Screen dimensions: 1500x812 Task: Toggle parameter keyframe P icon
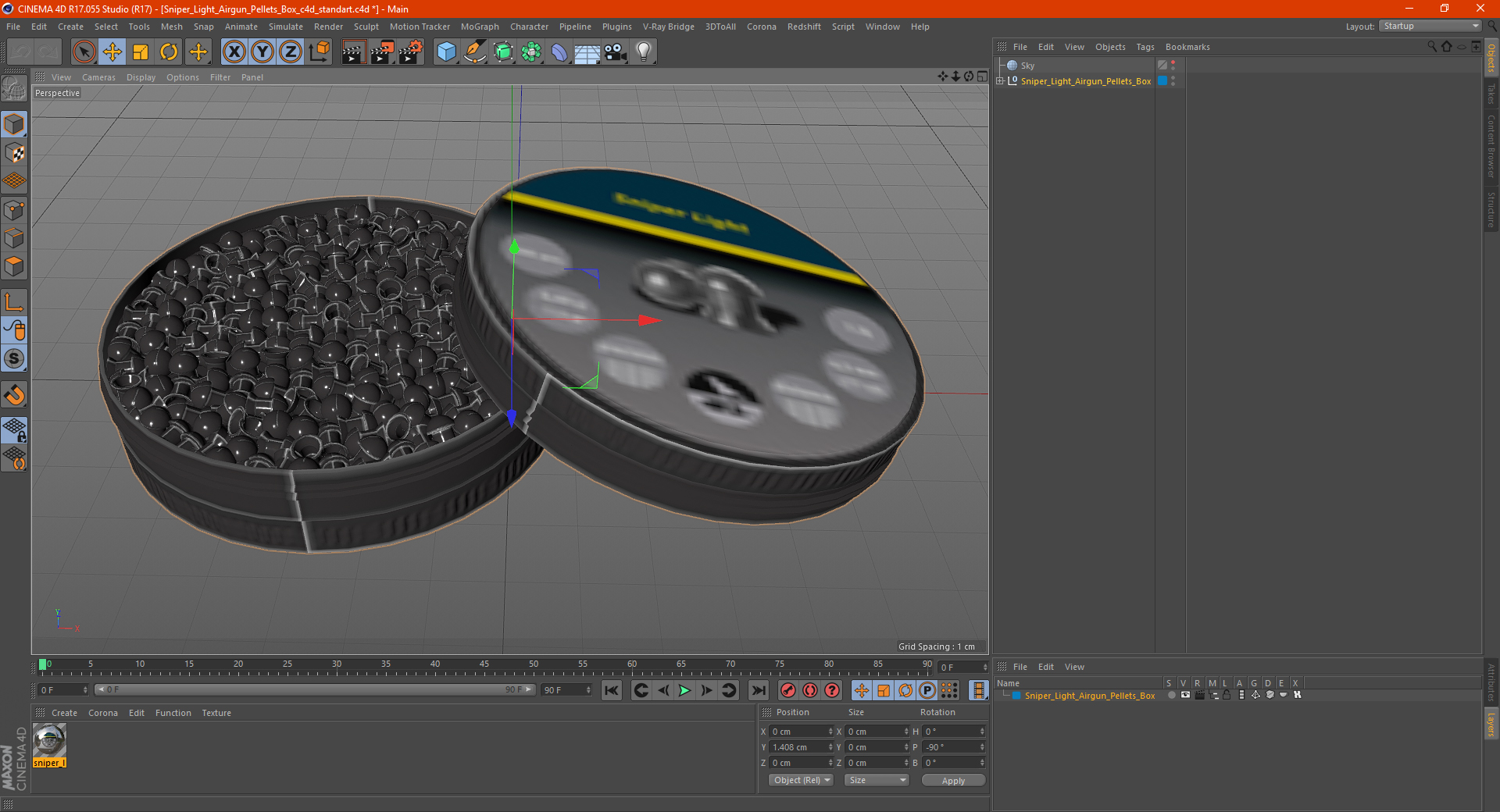tap(927, 690)
